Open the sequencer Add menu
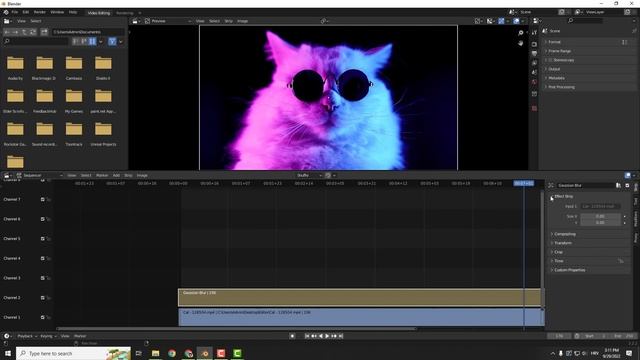The width and height of the screenshot is (640, 360). click(x=116, y=176)
